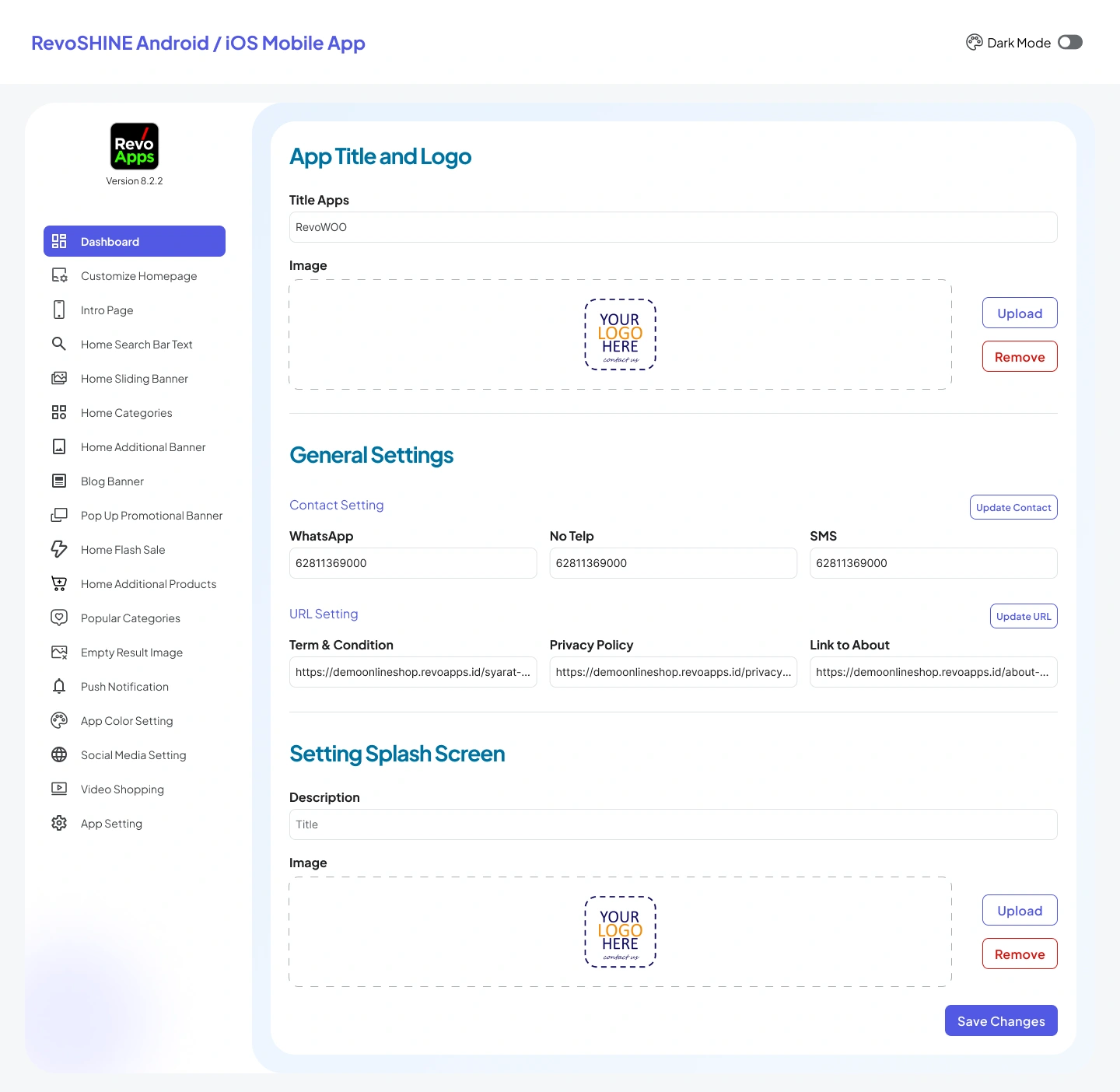Screen dimensions: 1120x1092
Task: Open App Color Setting menu item
Action: pyautogui.click(x=135, y=720)
